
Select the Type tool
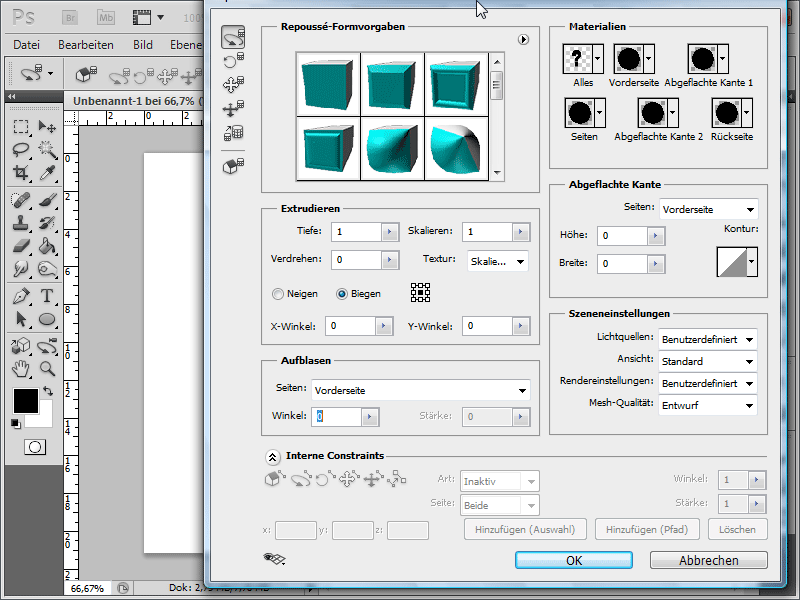pos(47,296)
